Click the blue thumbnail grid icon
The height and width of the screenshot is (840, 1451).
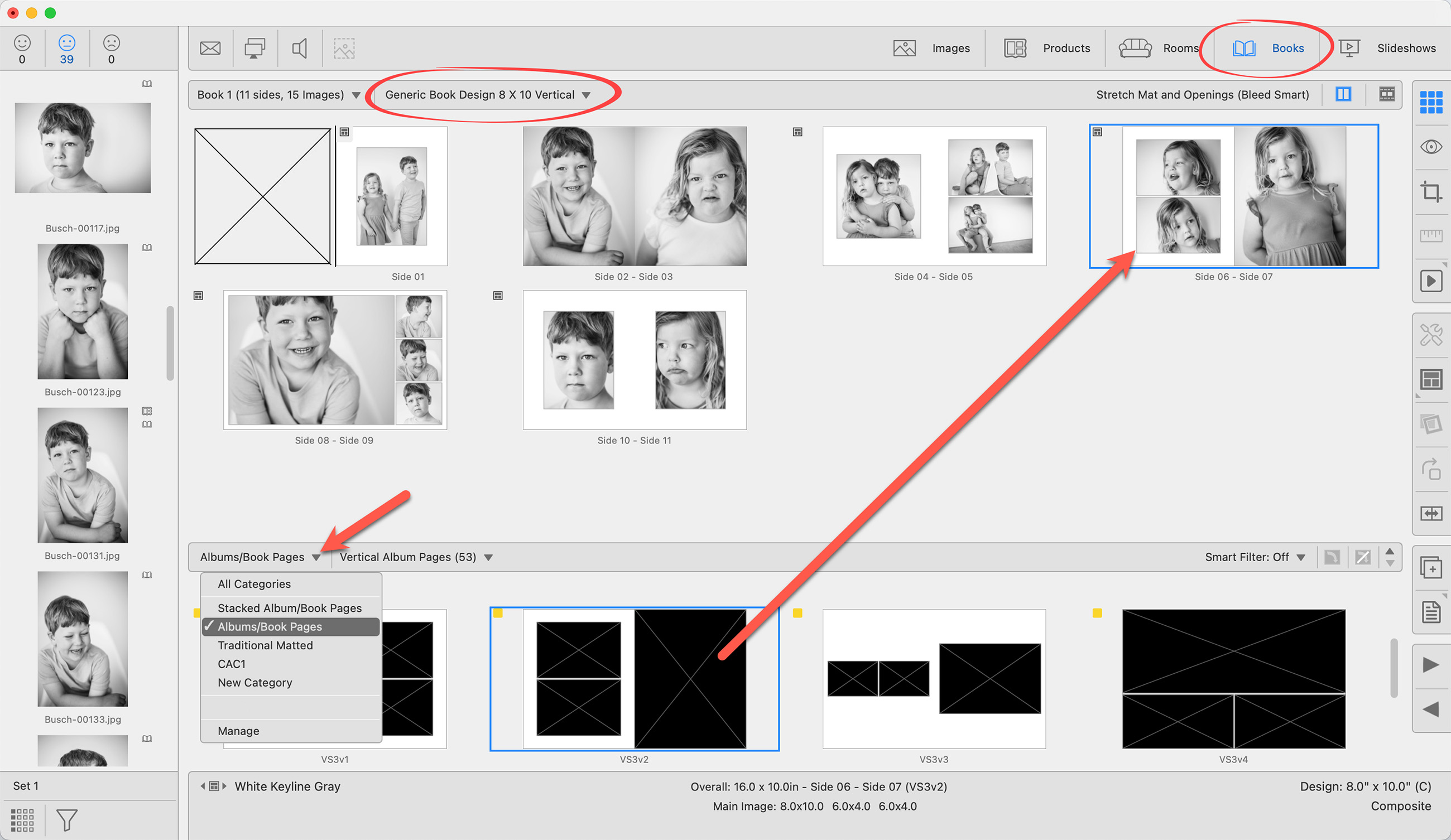pos(1430,103)
